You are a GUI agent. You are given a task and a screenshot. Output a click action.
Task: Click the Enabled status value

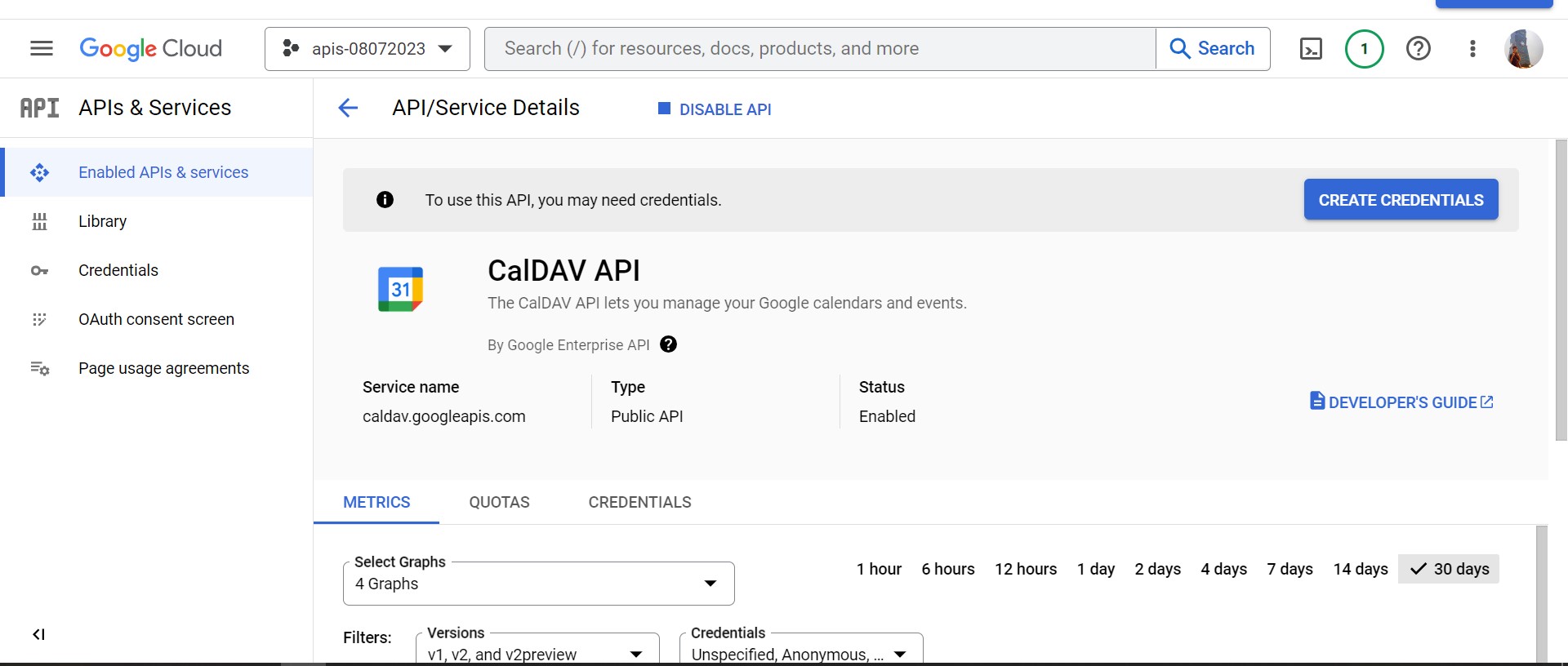pyautogui.click(x=887, y=416)
